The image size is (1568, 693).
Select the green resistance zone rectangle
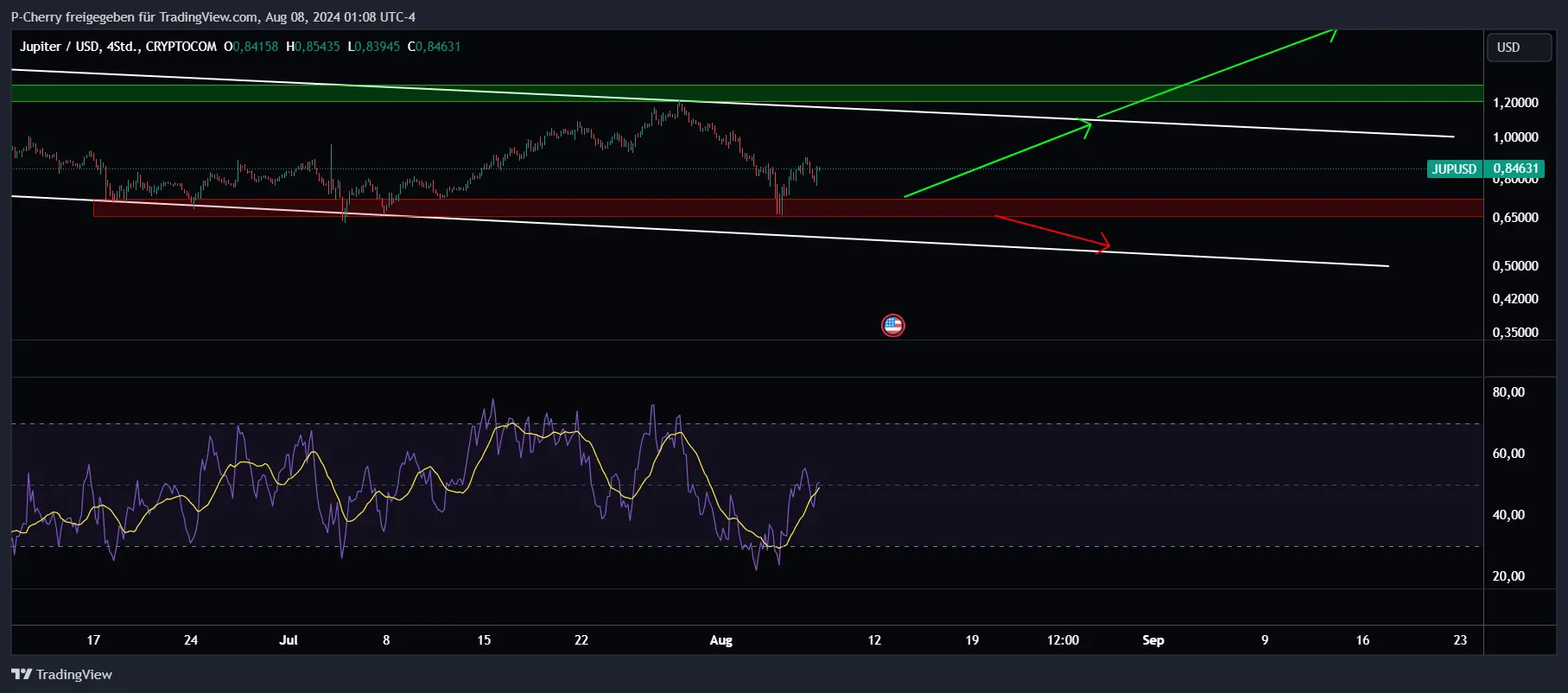[746, 93]
